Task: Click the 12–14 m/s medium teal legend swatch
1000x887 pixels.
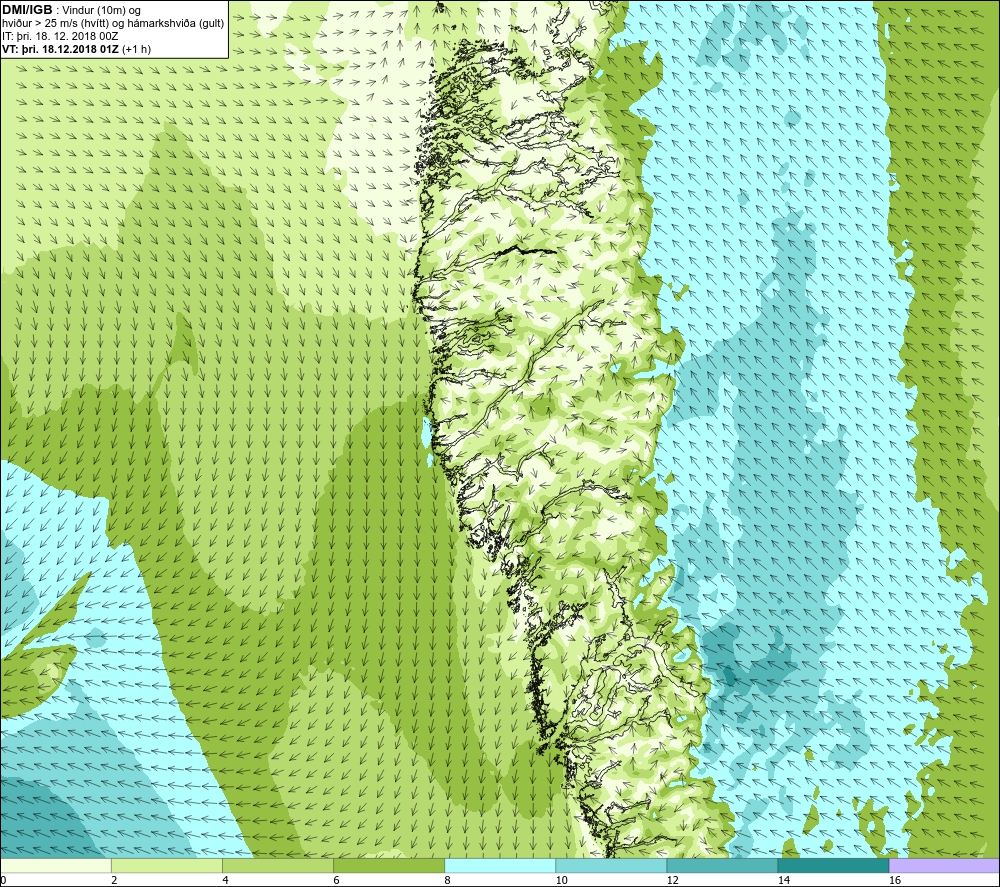Action: pyautogui.click(x=722, y=865)
